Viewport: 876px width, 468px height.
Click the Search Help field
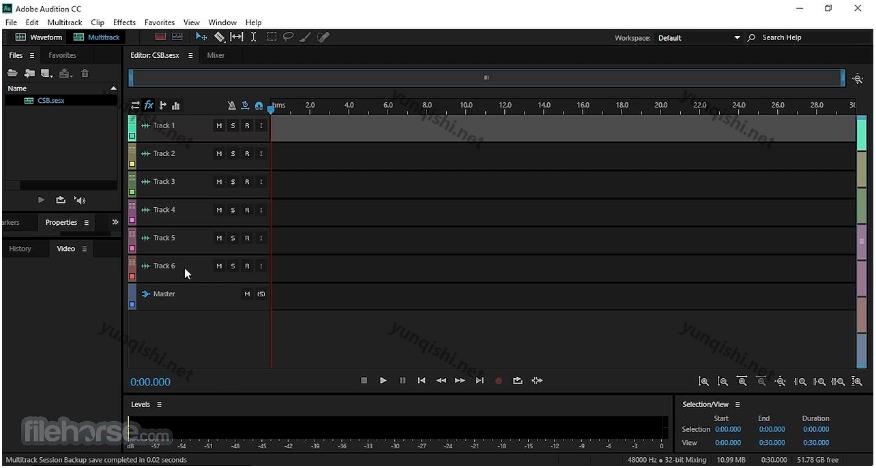point(781,37)
